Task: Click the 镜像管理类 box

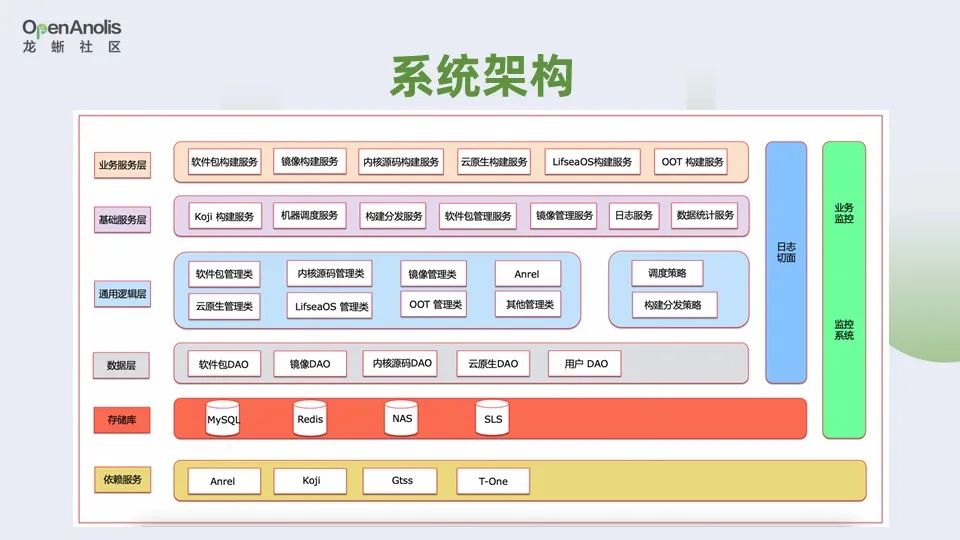Action: (x=433, y=274)
